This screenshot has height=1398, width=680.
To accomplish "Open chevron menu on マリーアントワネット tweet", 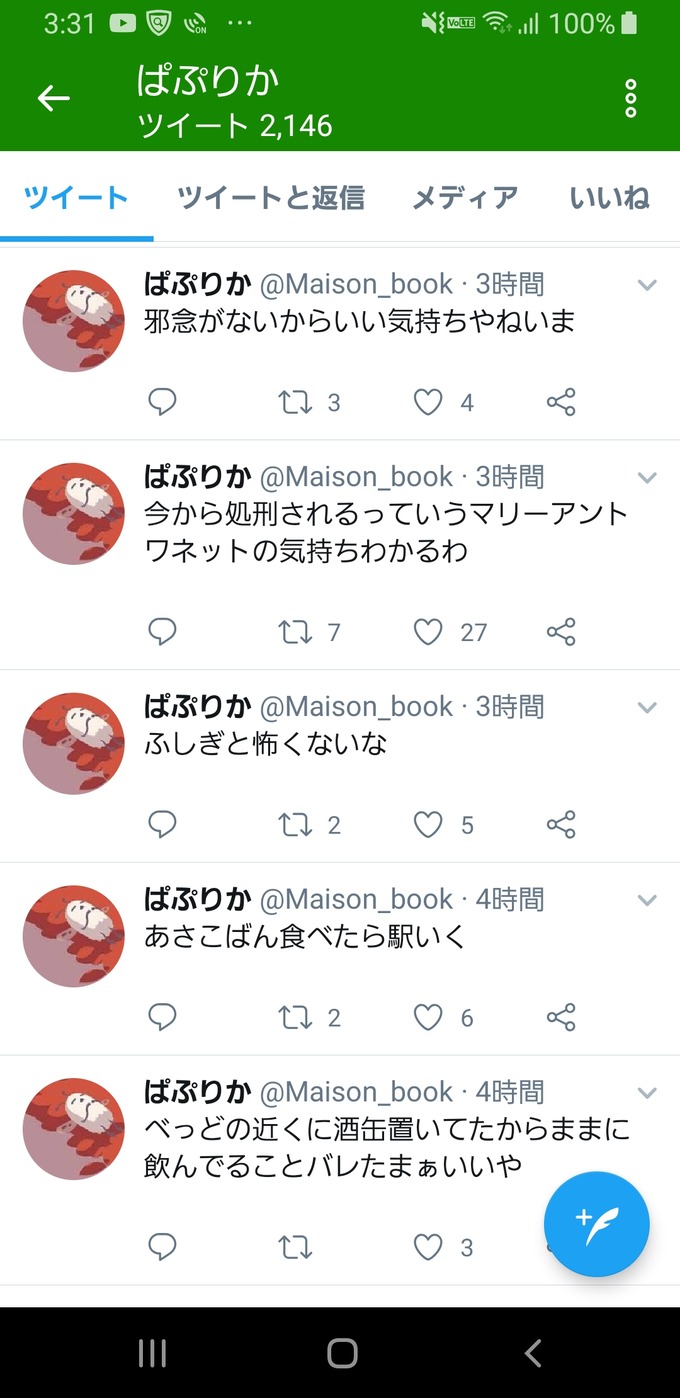I will 647,477.
